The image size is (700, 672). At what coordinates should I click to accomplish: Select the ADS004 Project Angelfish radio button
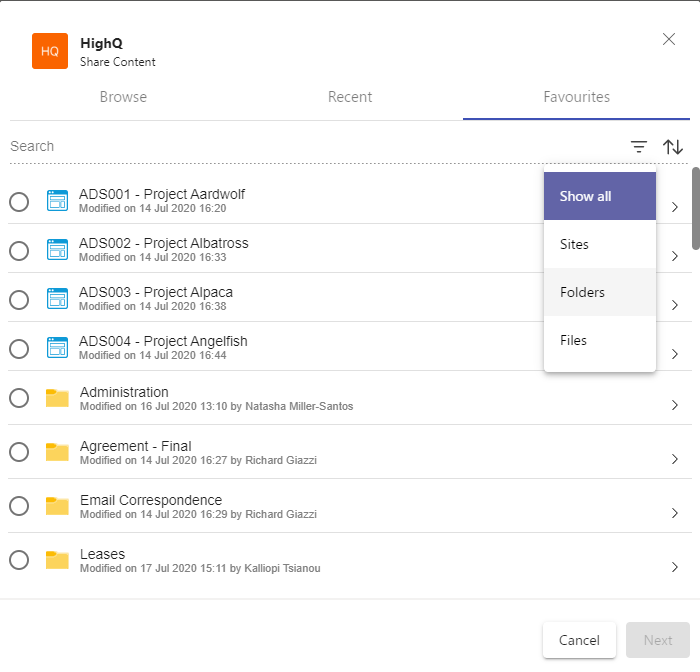point(19,349)
